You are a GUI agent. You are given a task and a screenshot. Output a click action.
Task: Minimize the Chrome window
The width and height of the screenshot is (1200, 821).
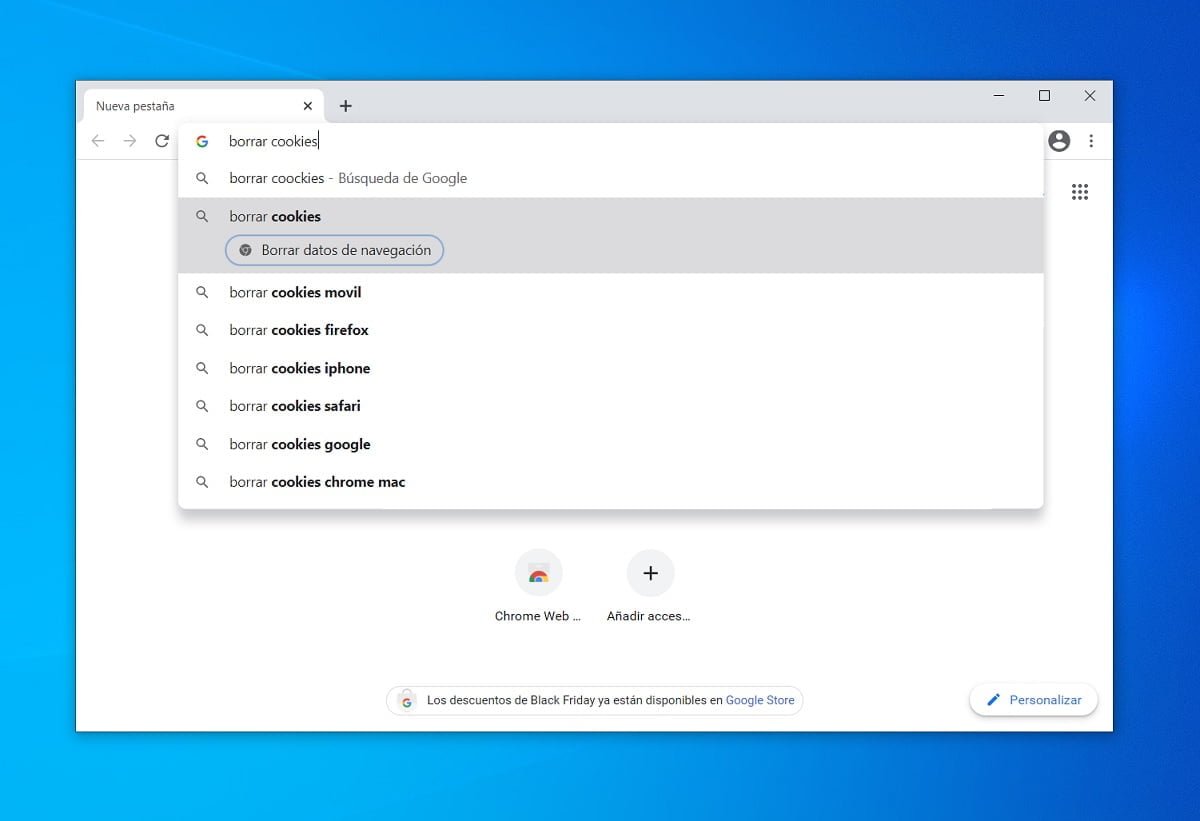coord(999,96)
